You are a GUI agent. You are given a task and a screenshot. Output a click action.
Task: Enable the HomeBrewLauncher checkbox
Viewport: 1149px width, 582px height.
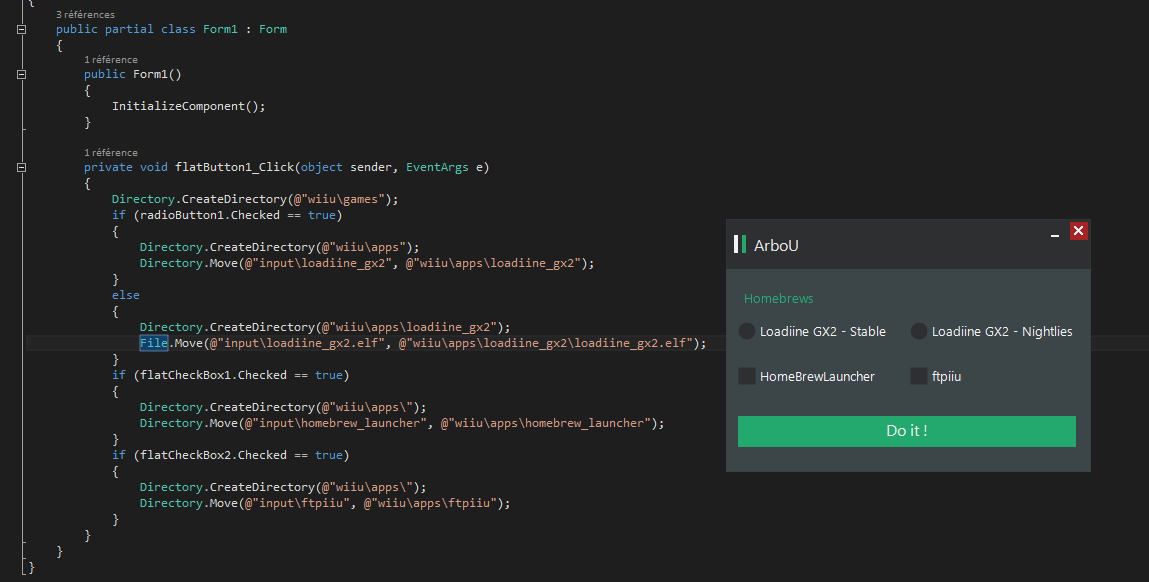coord(747,376)
